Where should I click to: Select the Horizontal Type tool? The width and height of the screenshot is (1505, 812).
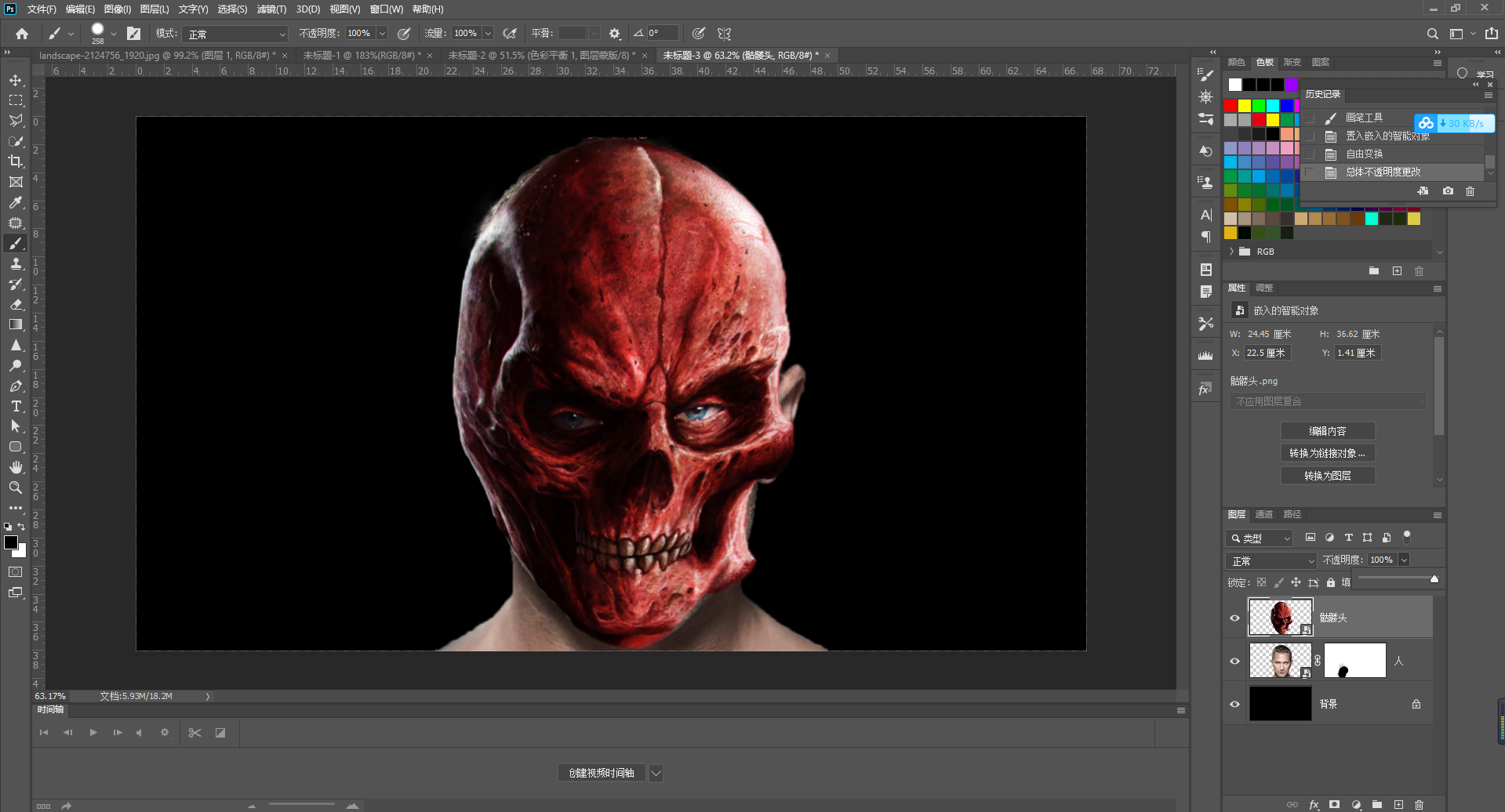point(16,406)
